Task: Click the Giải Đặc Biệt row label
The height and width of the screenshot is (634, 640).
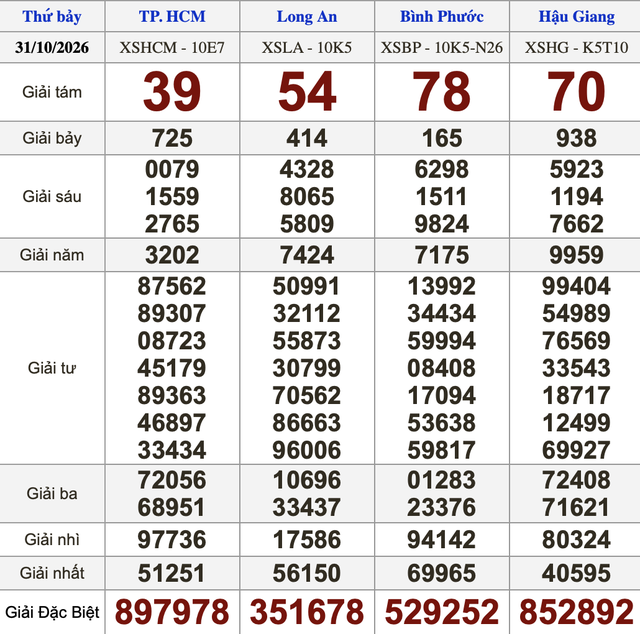Action: tap(52, 612)
